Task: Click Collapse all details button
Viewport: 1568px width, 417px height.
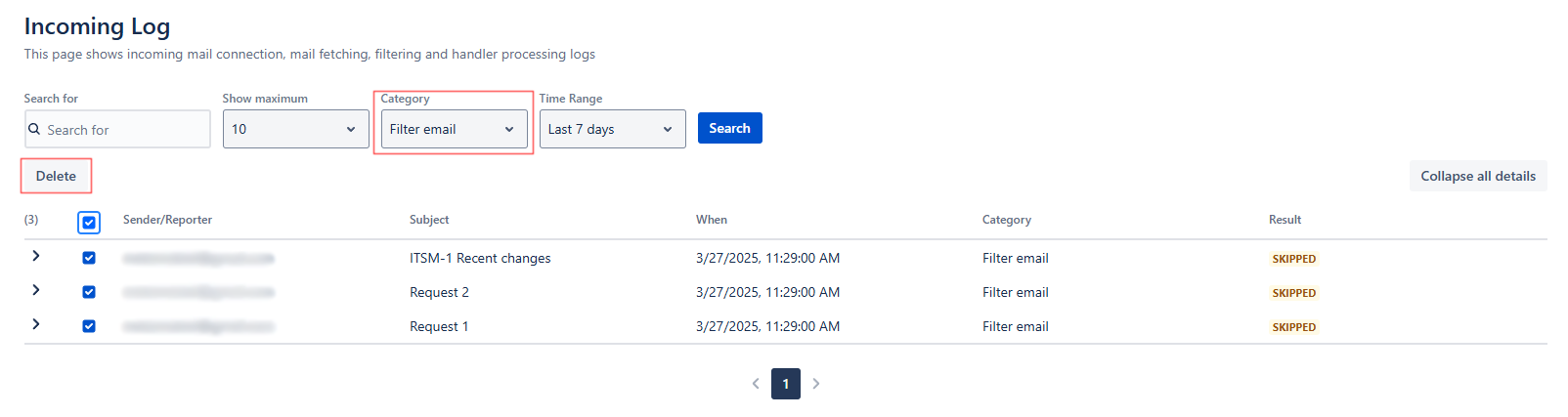Action: [1477, 176]
